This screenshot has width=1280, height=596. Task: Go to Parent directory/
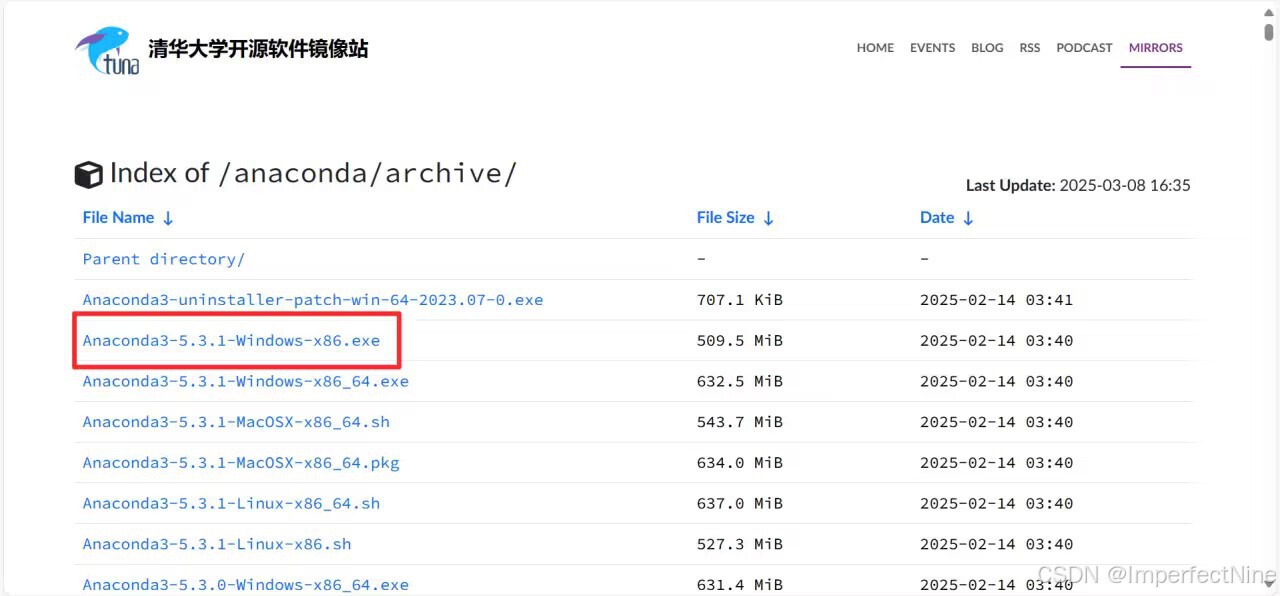(164, 259)
